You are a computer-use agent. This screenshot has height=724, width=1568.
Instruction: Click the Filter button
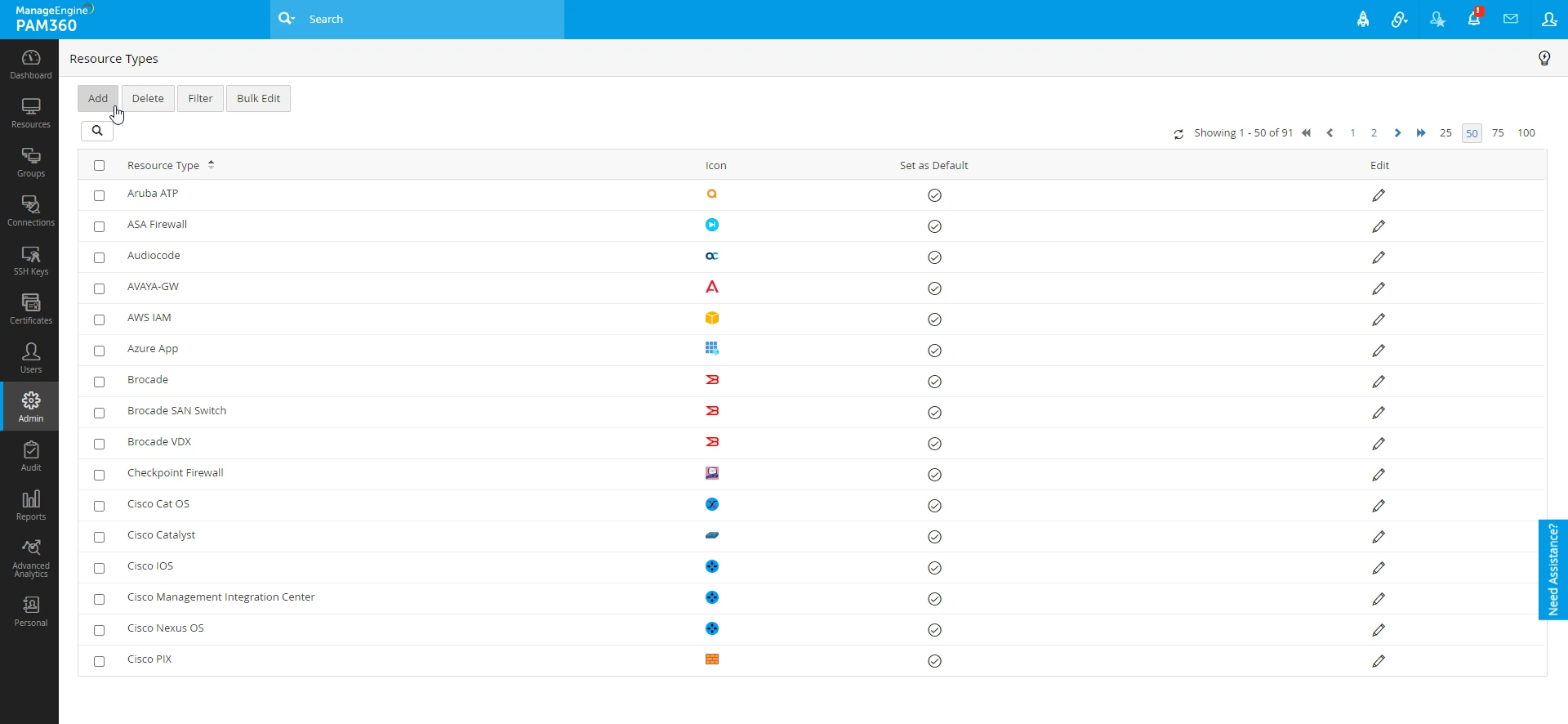200,98
